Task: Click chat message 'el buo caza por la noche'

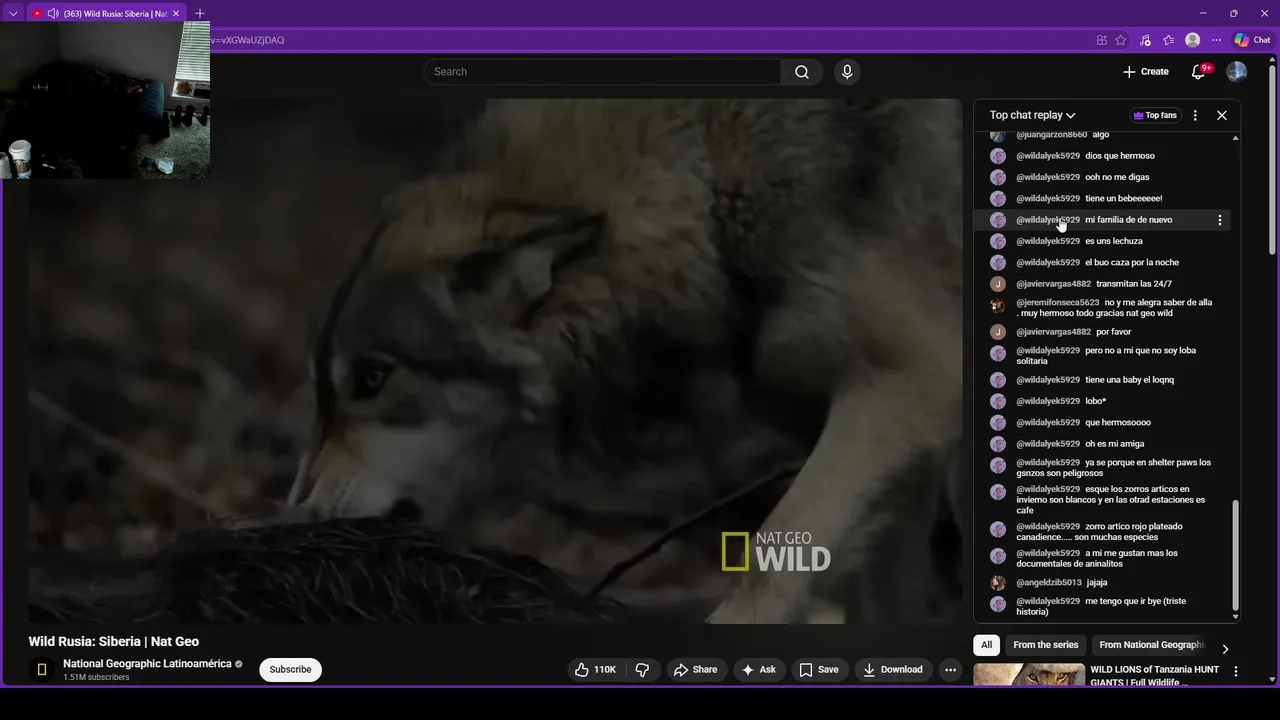Action: click(1132, 262)
